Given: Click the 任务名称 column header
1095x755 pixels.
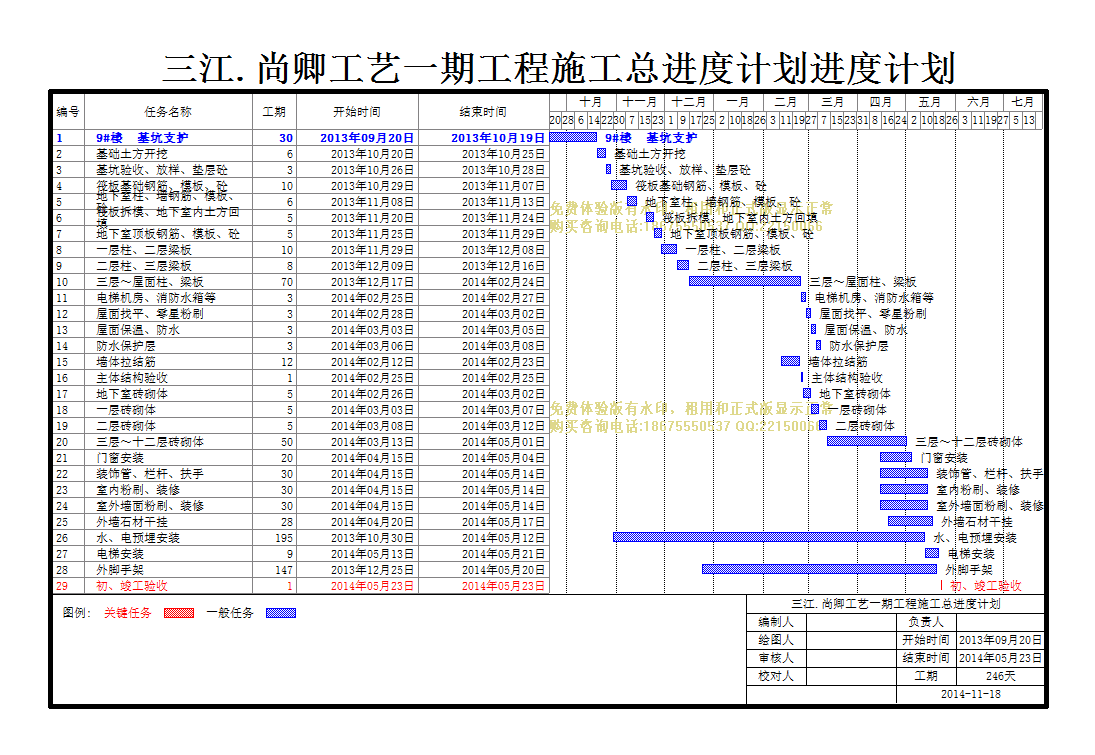Looking at the screenshot, I should click(168, 112).
